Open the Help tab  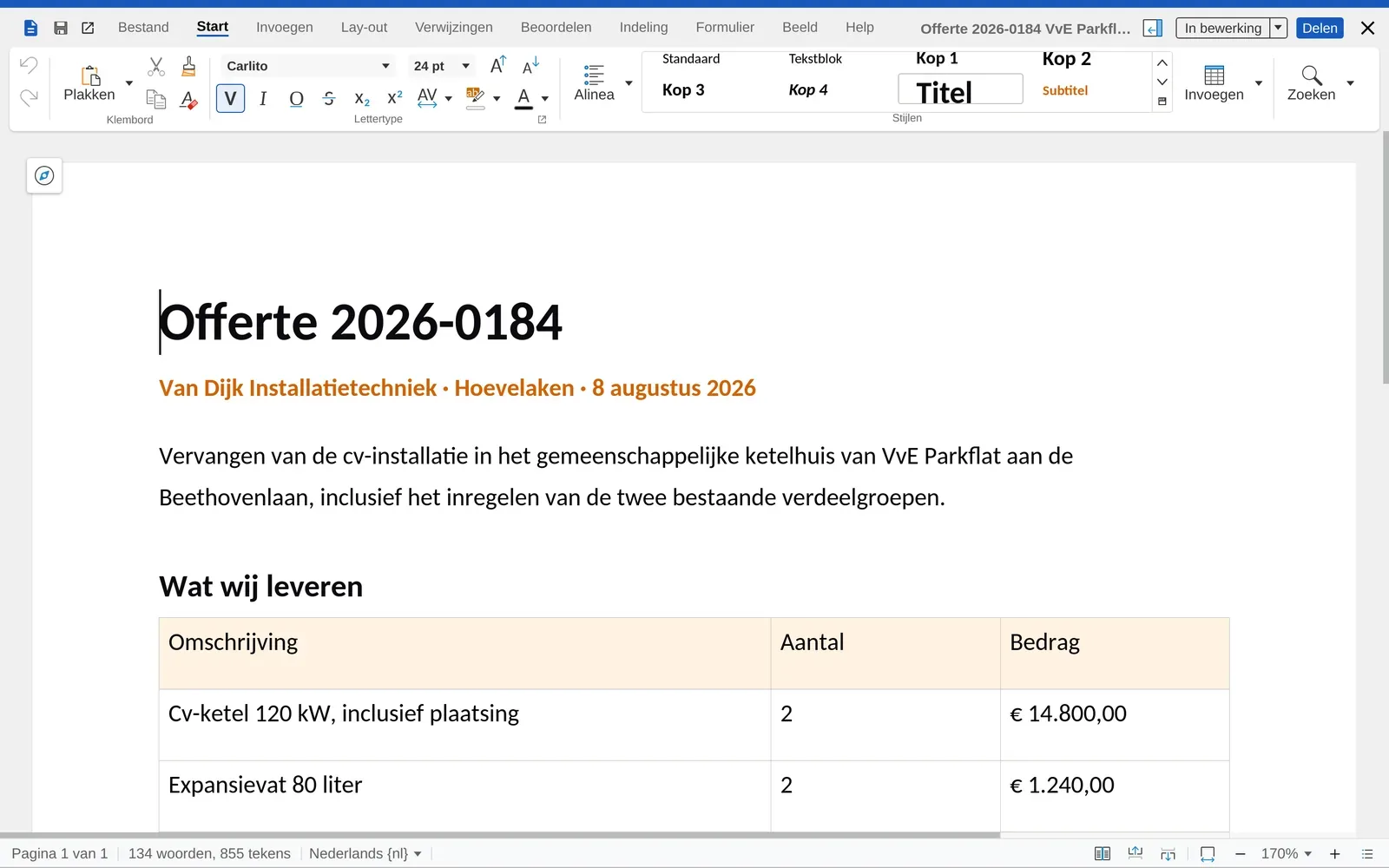[x=859, y=28]
